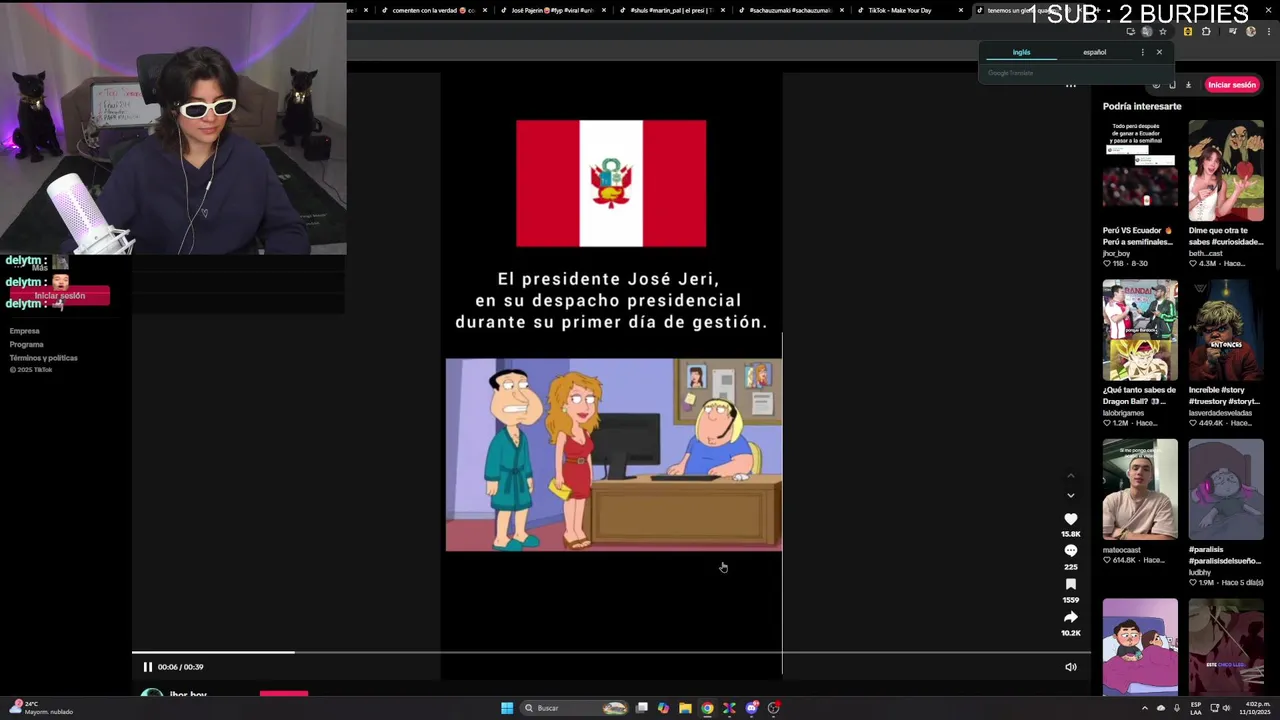
Task: Open the mateocaast video thumbnail
Action: 1140,490
